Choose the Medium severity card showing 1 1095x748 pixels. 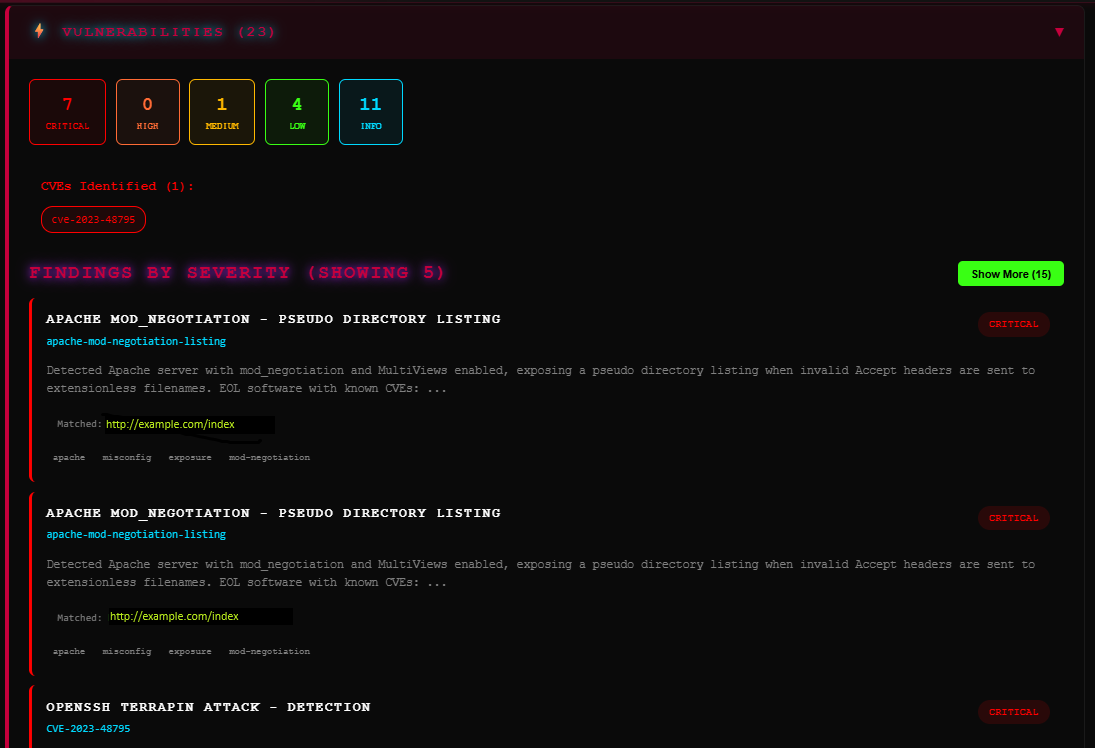coord(221,112)
